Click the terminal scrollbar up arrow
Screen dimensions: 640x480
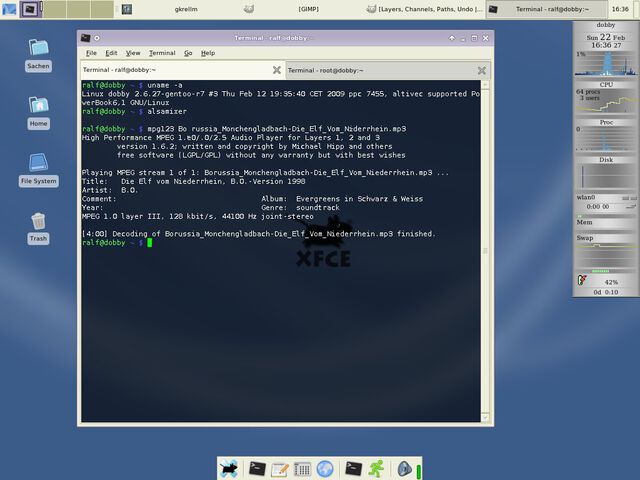tap(485, 84)
